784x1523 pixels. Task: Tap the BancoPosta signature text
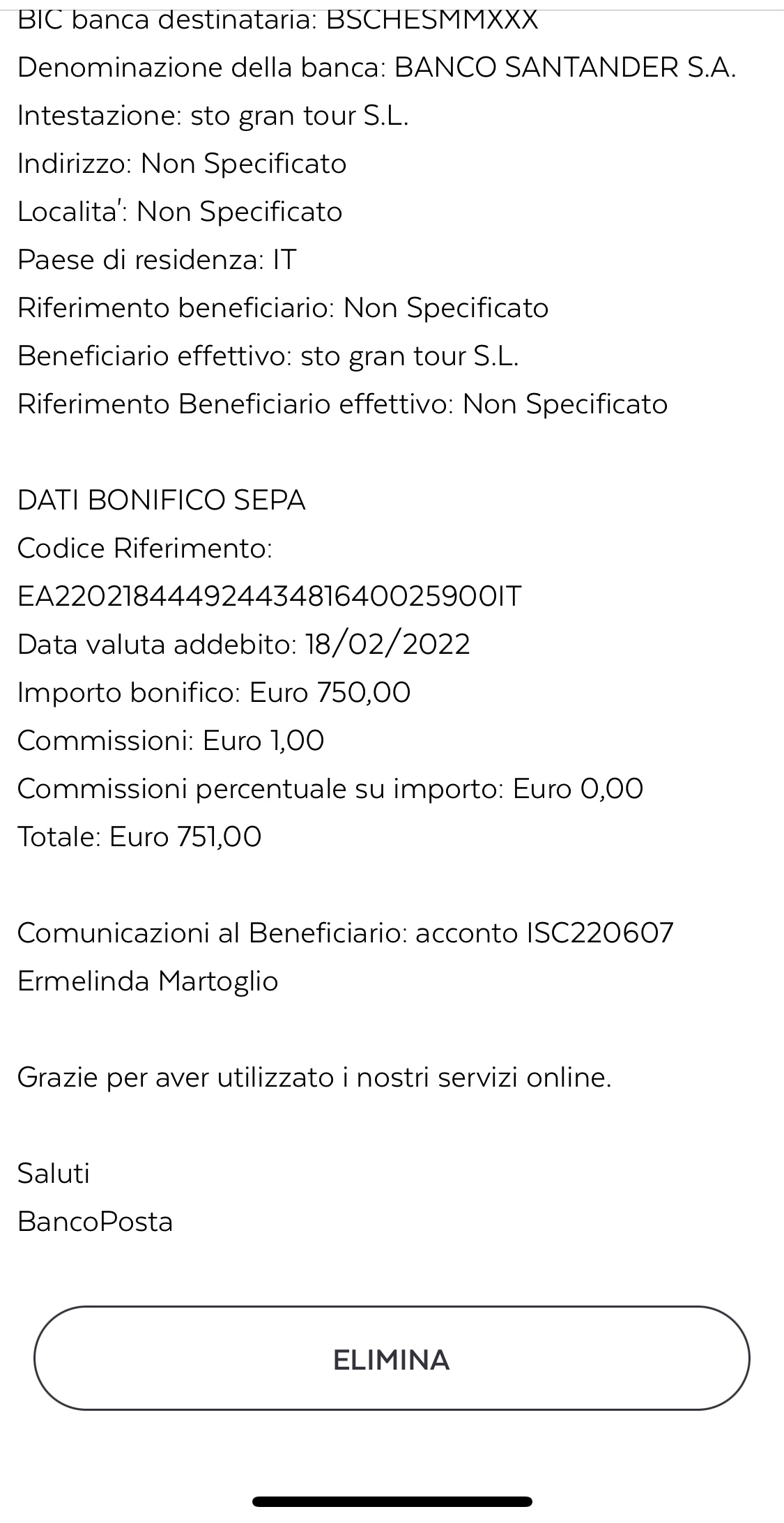[x=95, y=1222]
